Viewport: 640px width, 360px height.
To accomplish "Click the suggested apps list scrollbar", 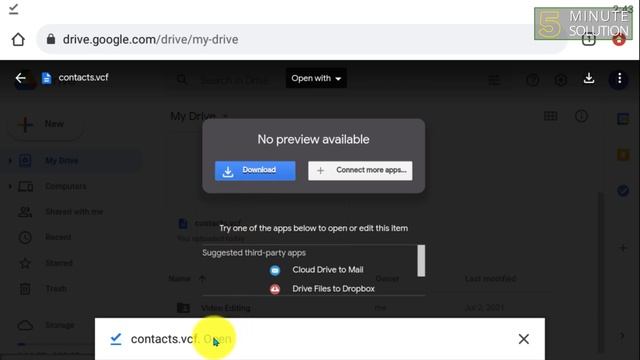I will pos(421,261).
